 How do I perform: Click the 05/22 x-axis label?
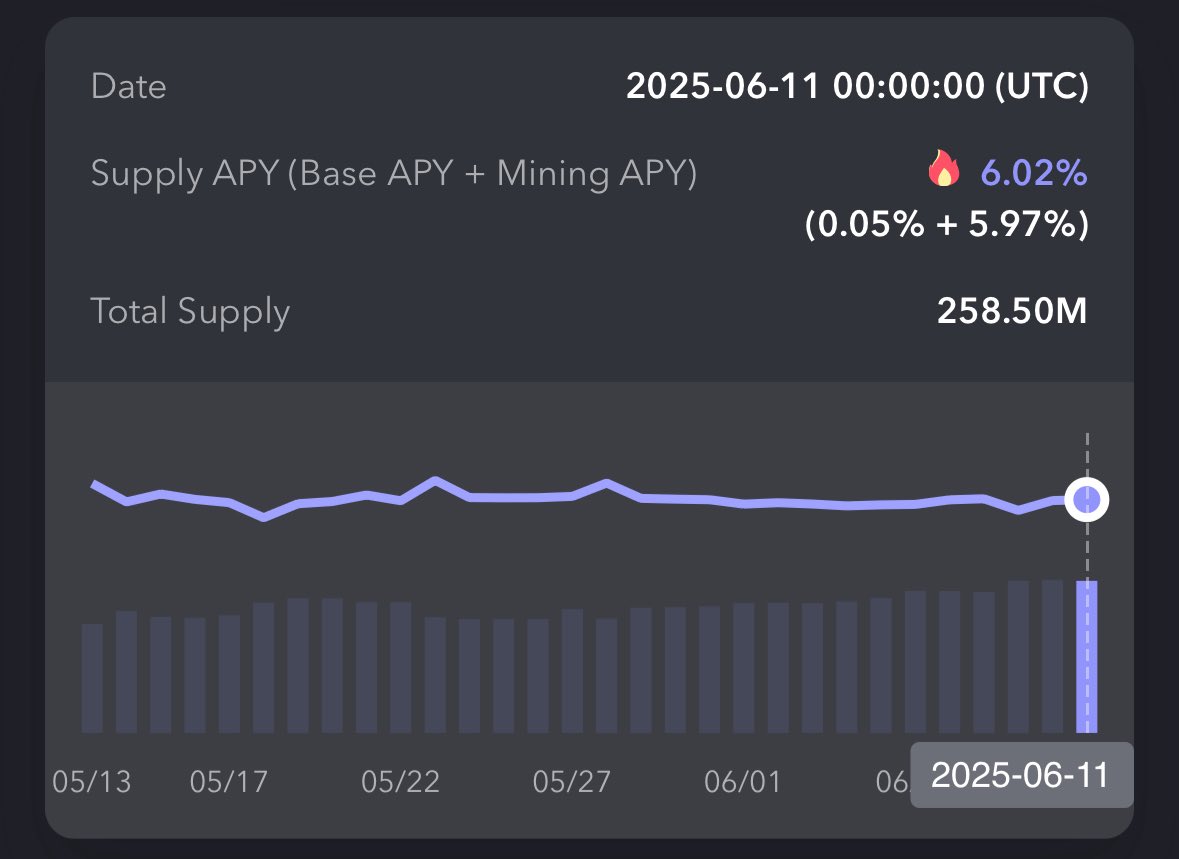[x=400, y=780]
